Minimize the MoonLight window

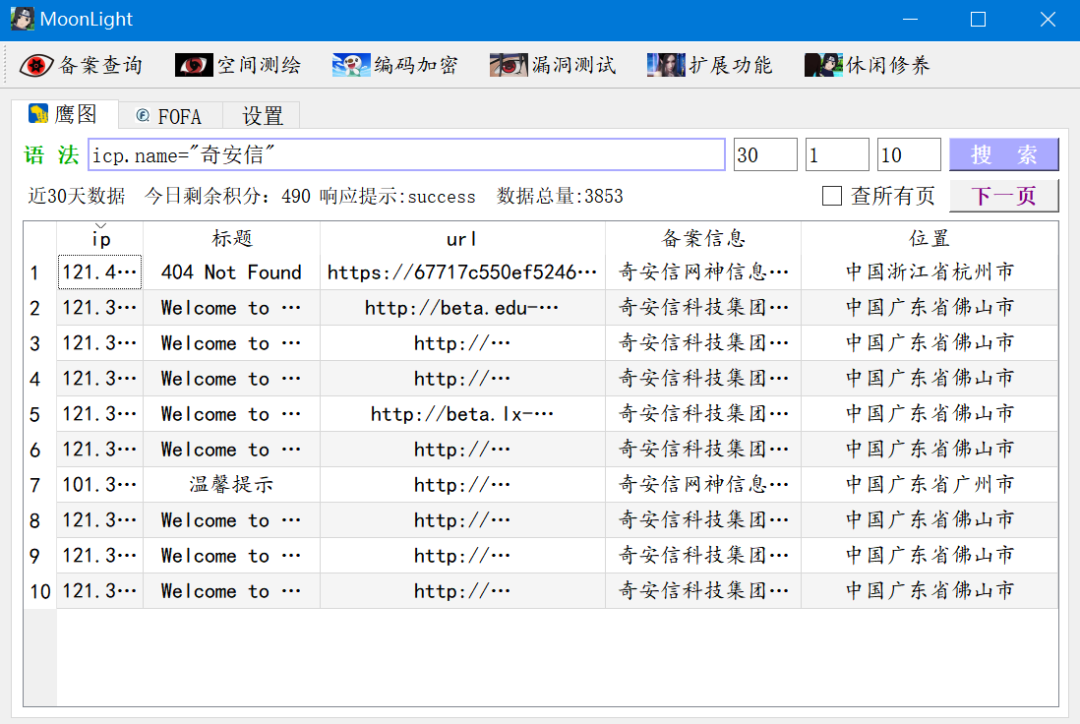pyautogui.click(x=911, y=19)
